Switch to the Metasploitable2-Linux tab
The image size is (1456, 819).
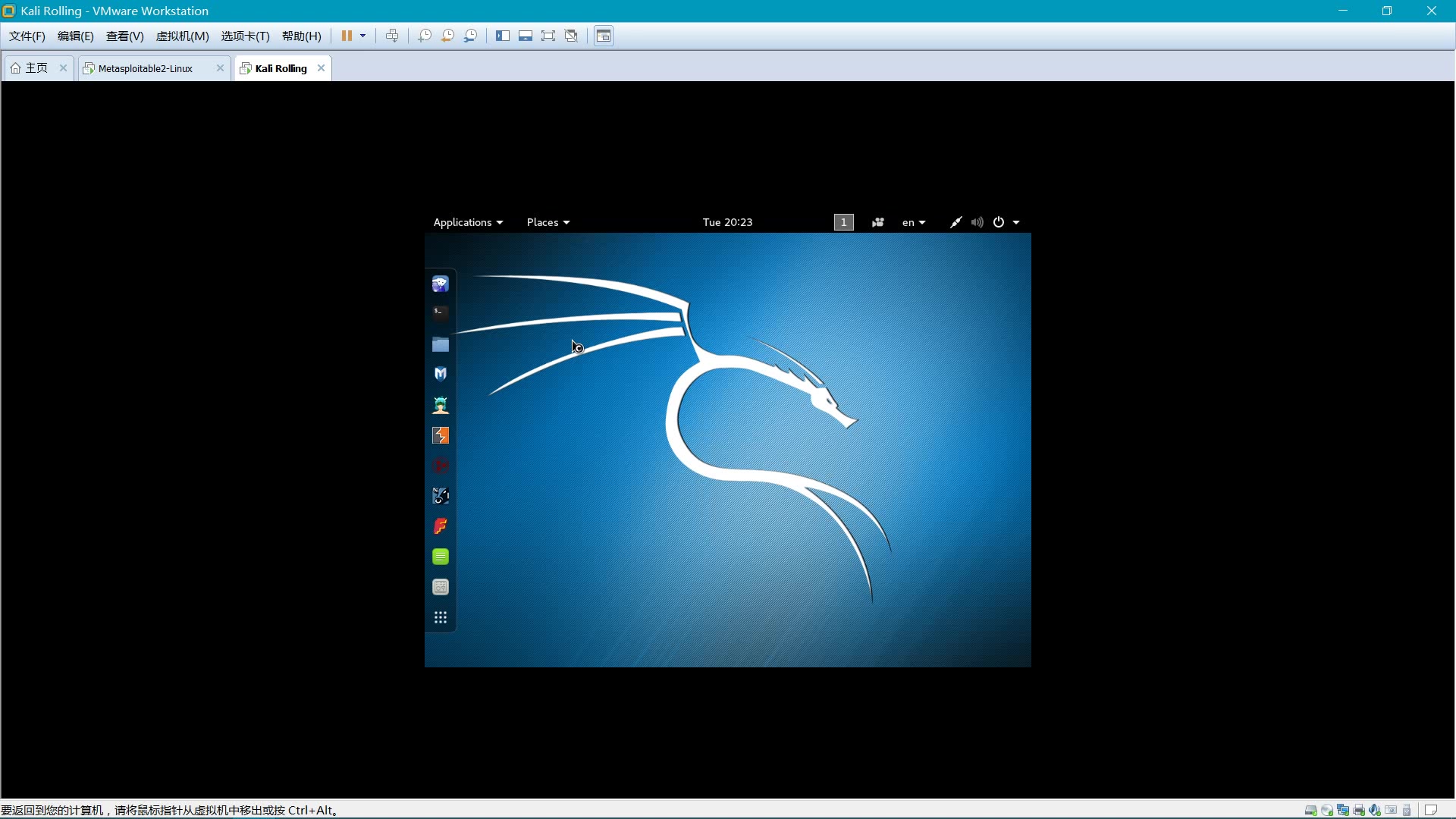146,68
